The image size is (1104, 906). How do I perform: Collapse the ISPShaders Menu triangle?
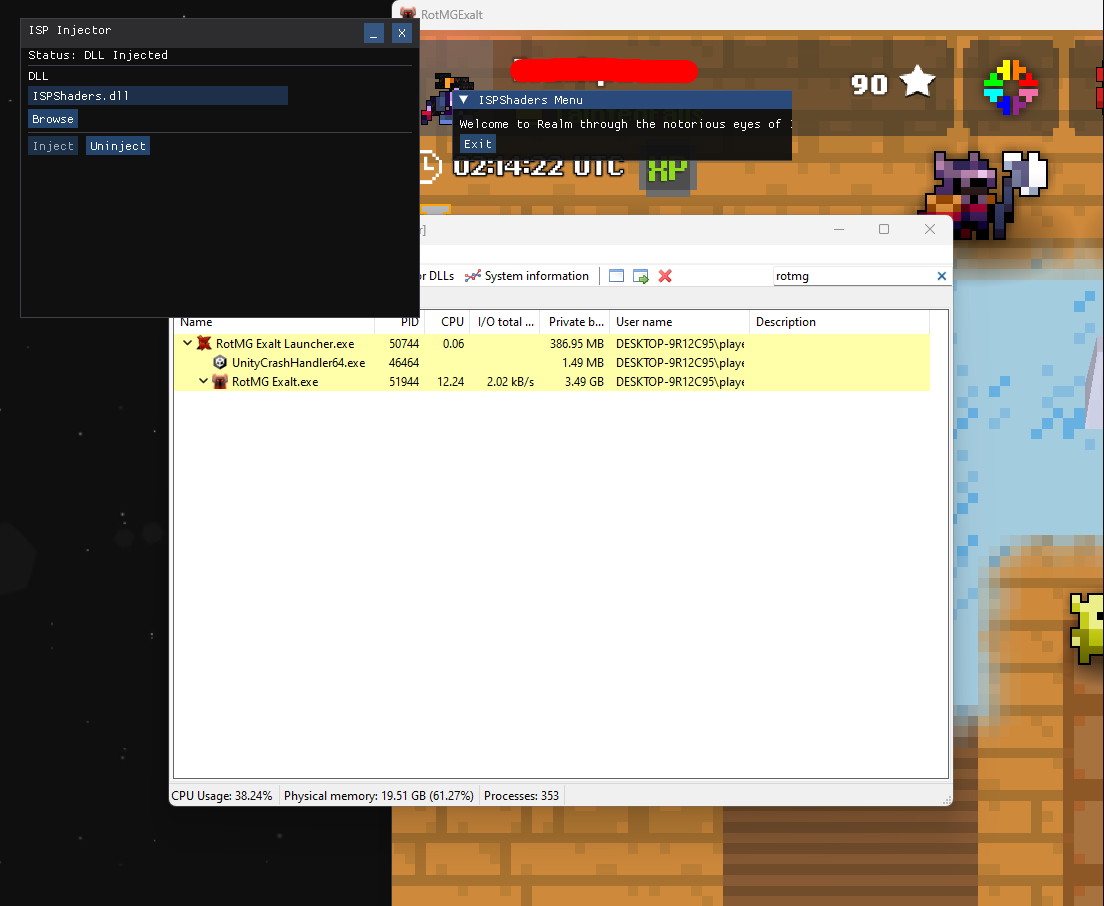pyautogui.click(x=463, y=100)
